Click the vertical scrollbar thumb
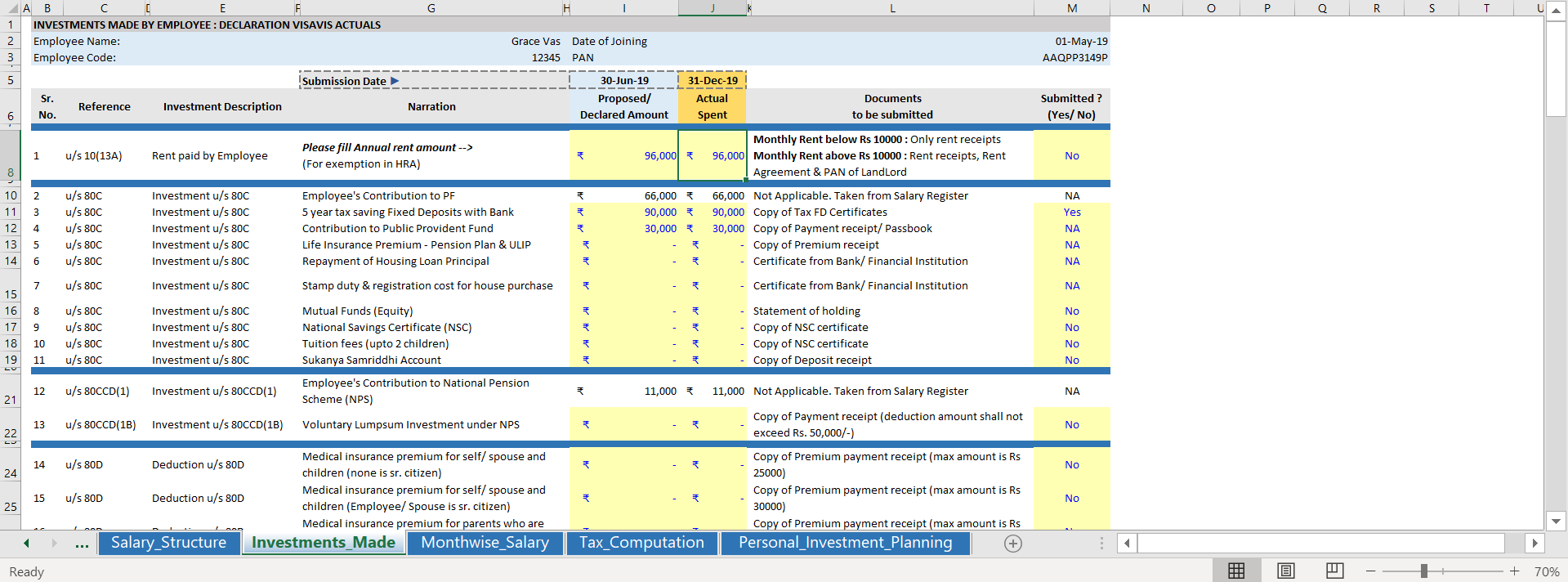This screenshot has height=582, width=1568. coord(1556,69)
